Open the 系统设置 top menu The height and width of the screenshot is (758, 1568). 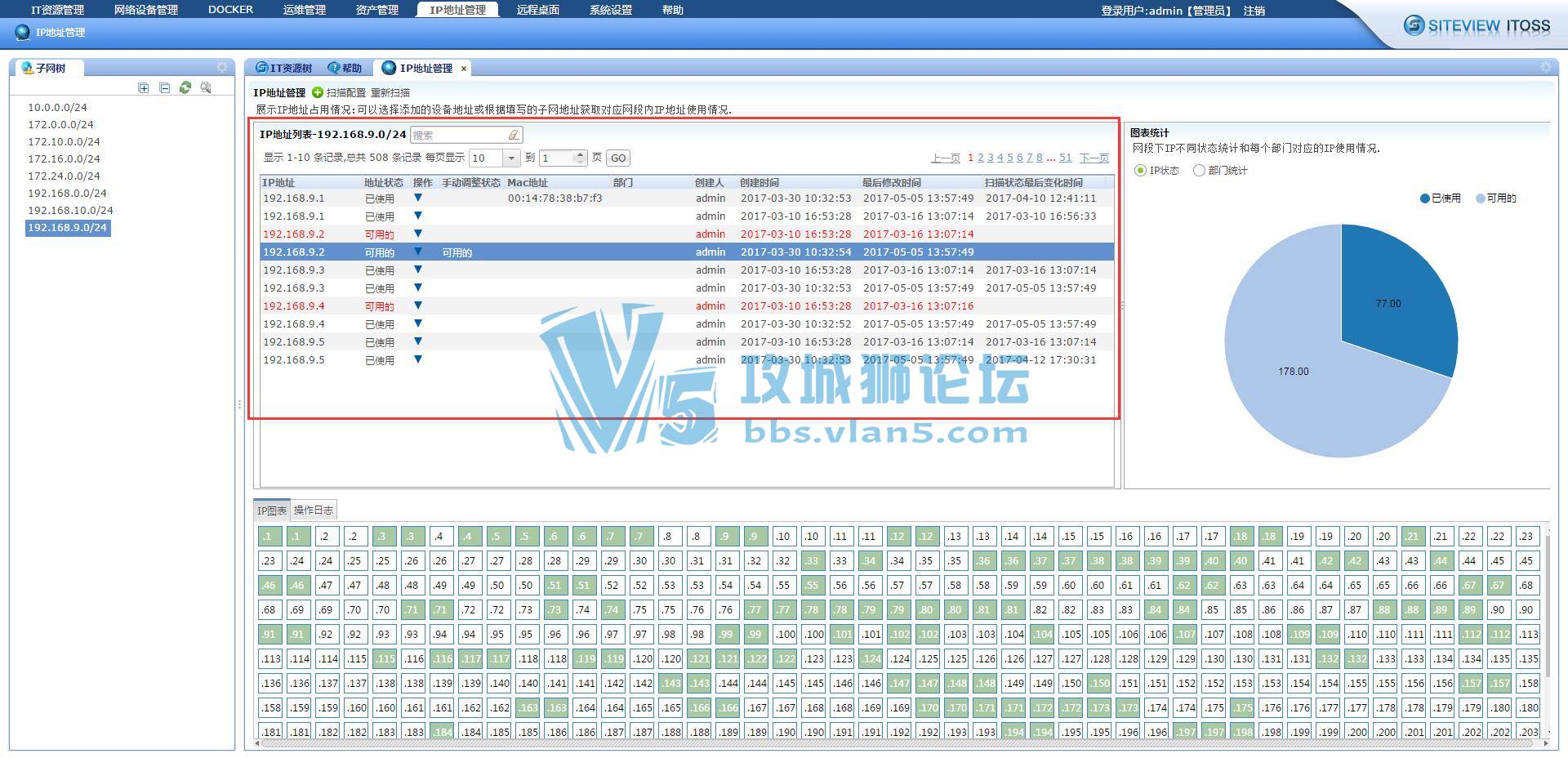coord(611,10)
